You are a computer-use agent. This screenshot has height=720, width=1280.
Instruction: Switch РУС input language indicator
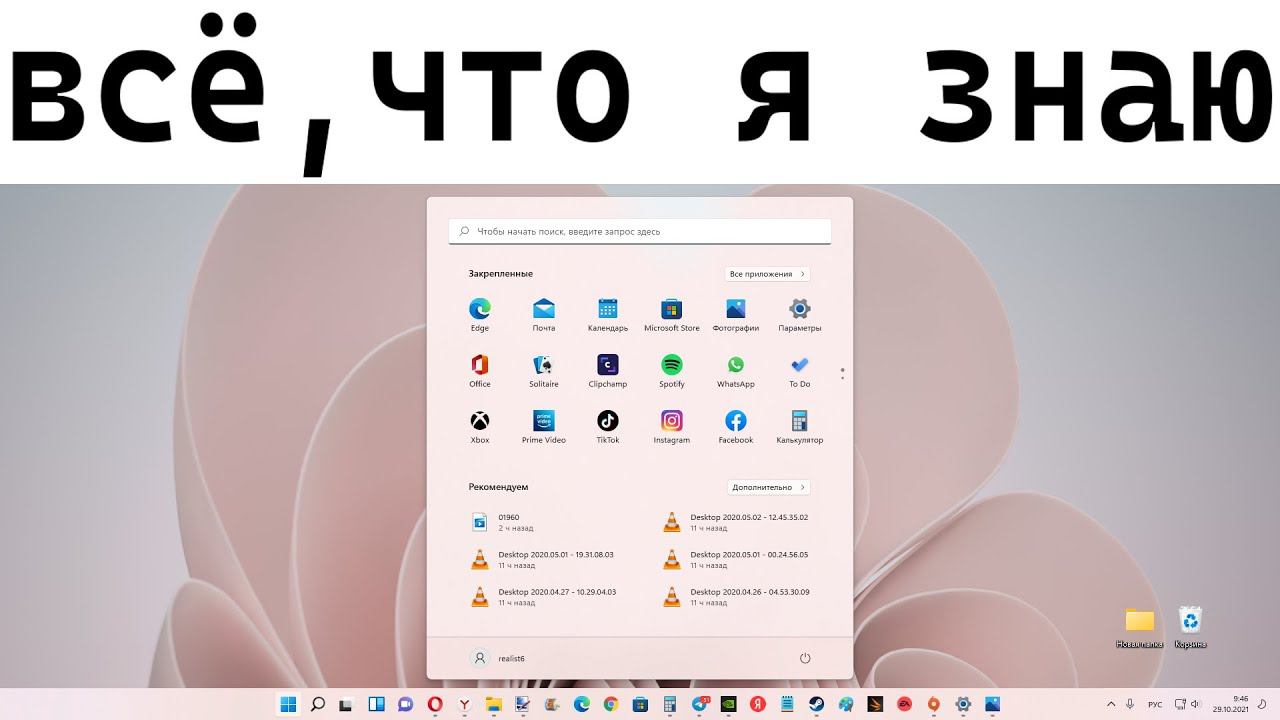coord(1155,704)
